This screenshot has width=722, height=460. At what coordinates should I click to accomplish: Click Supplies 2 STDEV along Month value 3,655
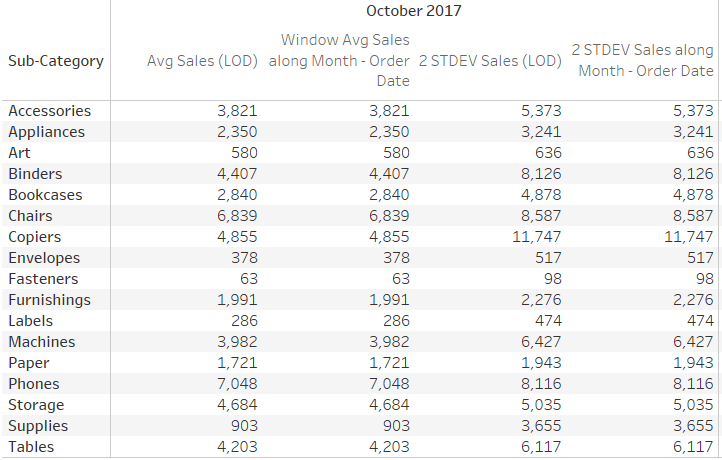(693, 426)
